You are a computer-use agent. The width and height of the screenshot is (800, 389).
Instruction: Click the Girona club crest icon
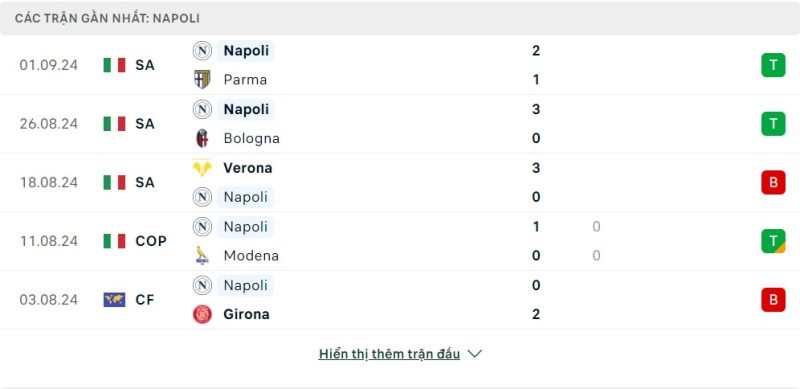pyautogui.click(x=202, y=314)
